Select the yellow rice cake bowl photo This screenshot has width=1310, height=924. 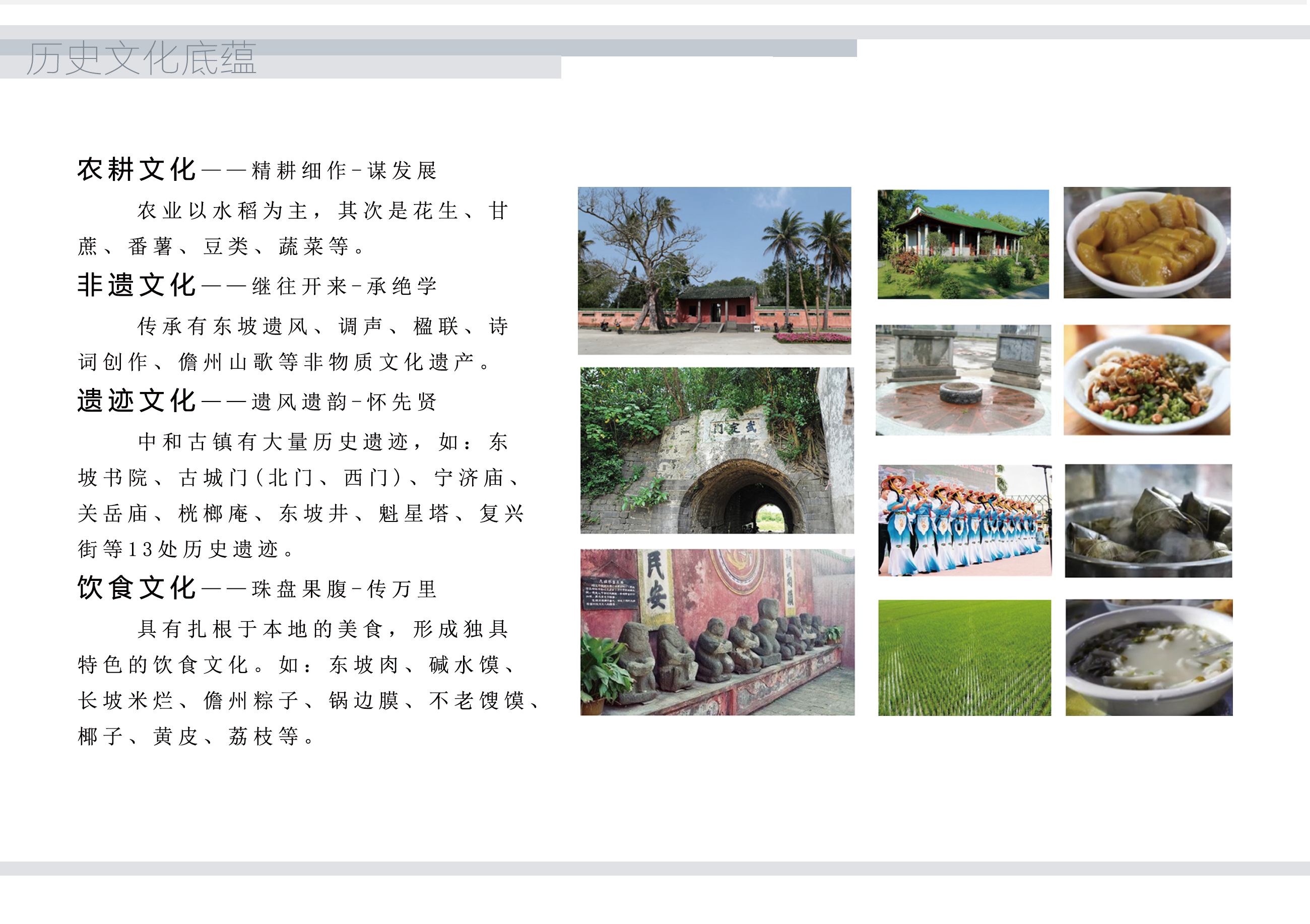[1147, 242]
